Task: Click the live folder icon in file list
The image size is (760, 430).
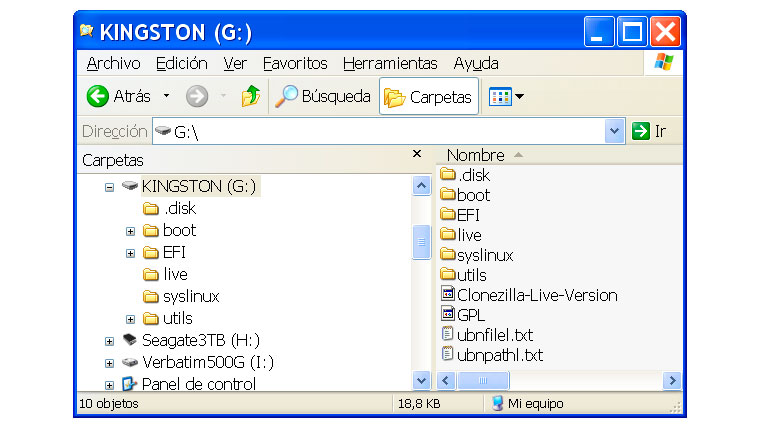Action: click(x=448, y=234)
